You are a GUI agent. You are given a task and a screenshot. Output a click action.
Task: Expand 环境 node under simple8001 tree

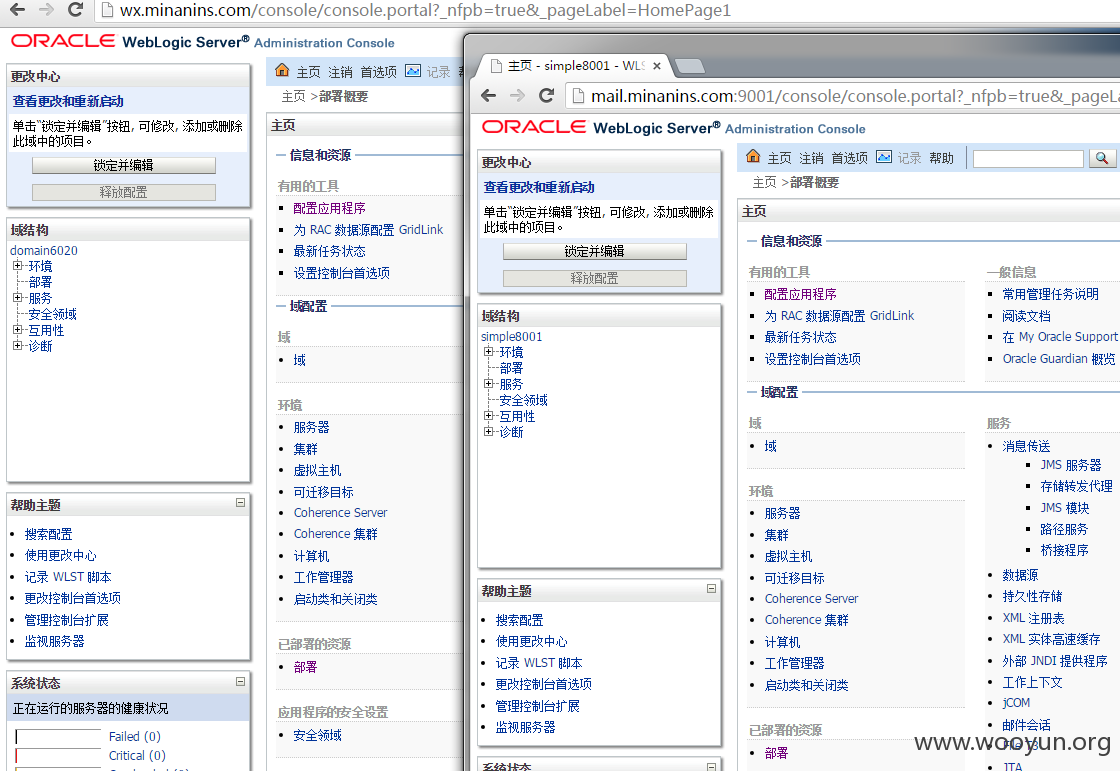click(489, 351)
